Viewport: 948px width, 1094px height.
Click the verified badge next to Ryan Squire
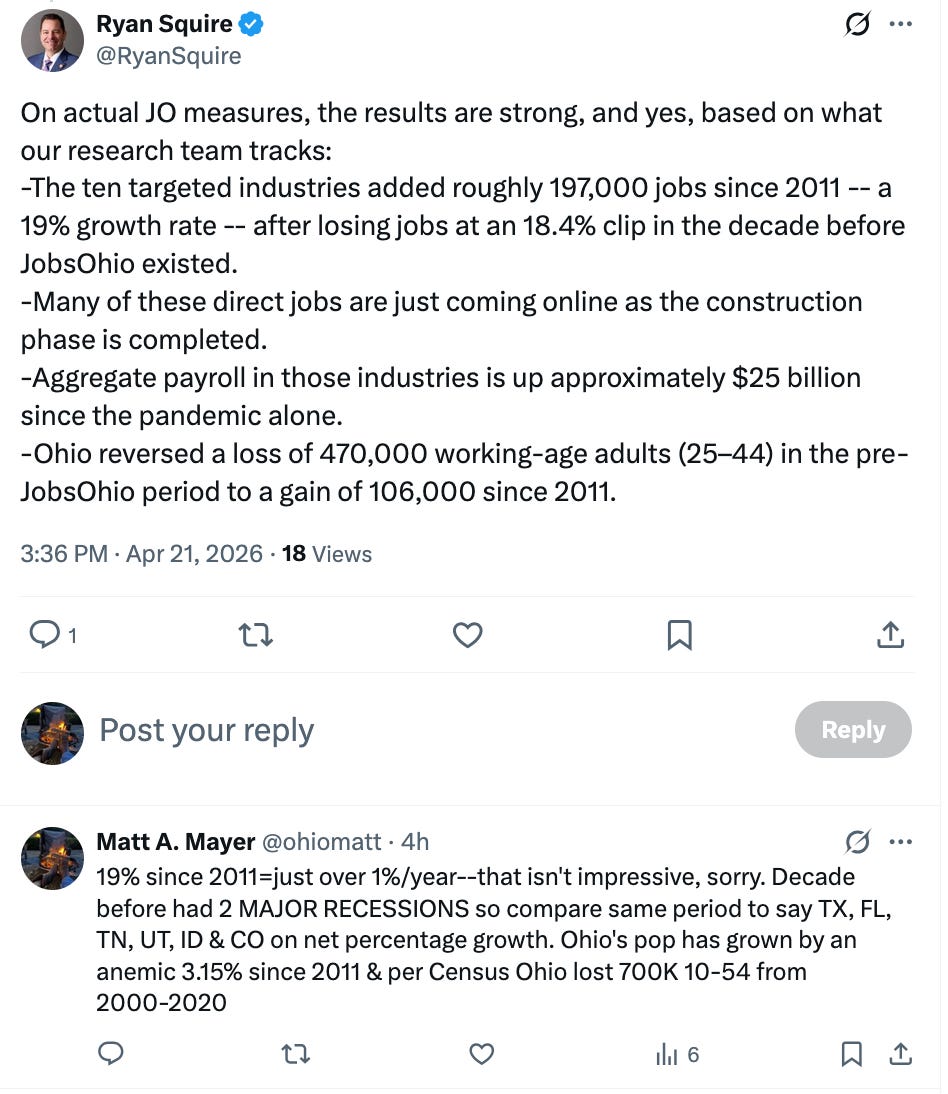251,24
